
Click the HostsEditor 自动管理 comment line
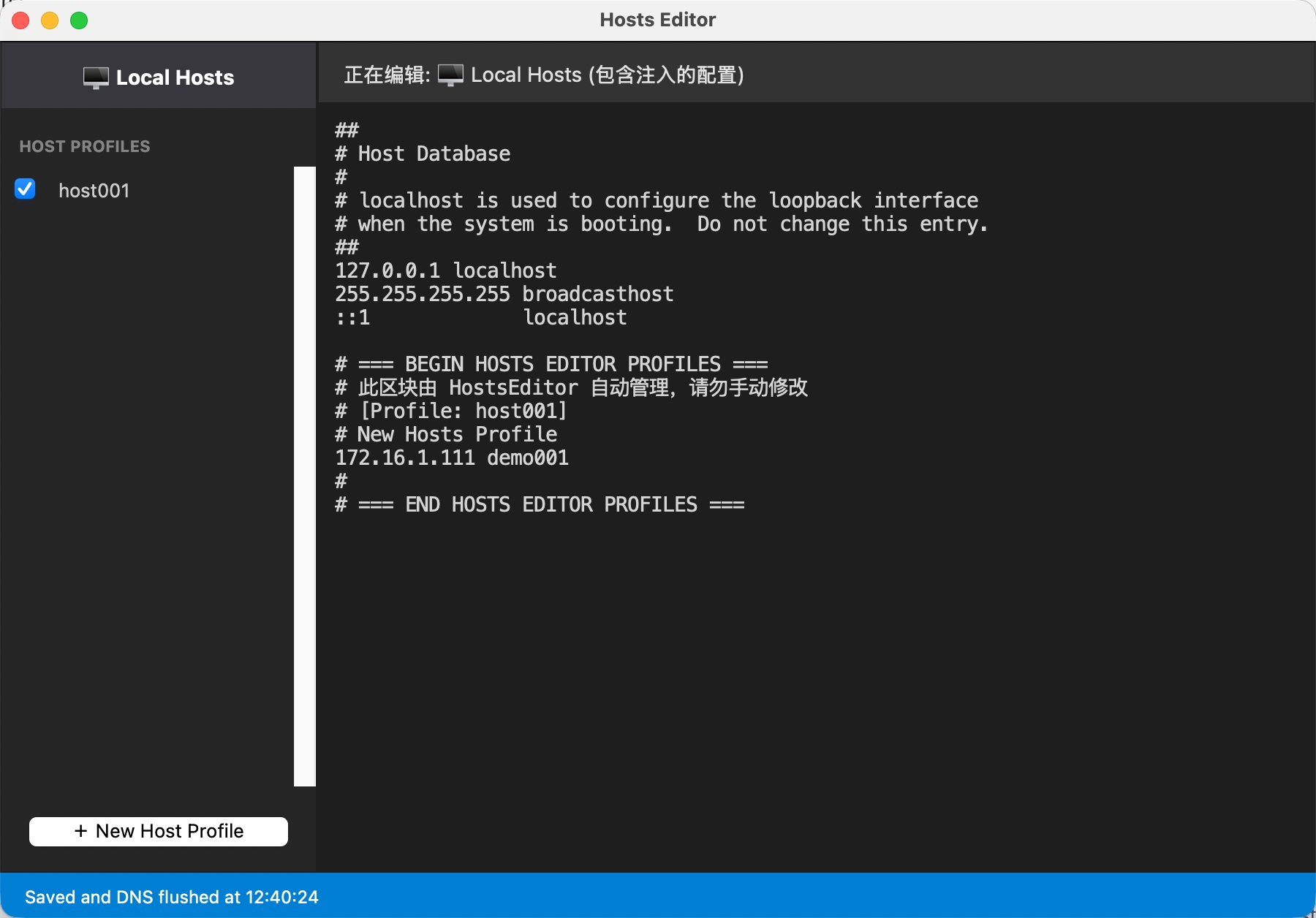pos(572,387)
